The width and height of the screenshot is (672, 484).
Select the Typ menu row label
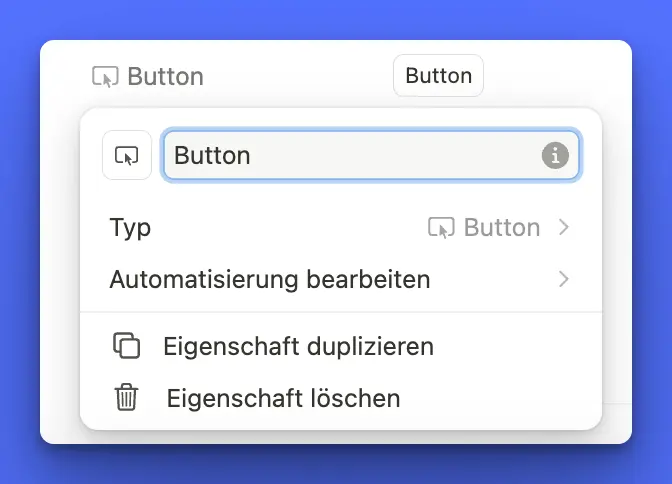pos(131,228)
